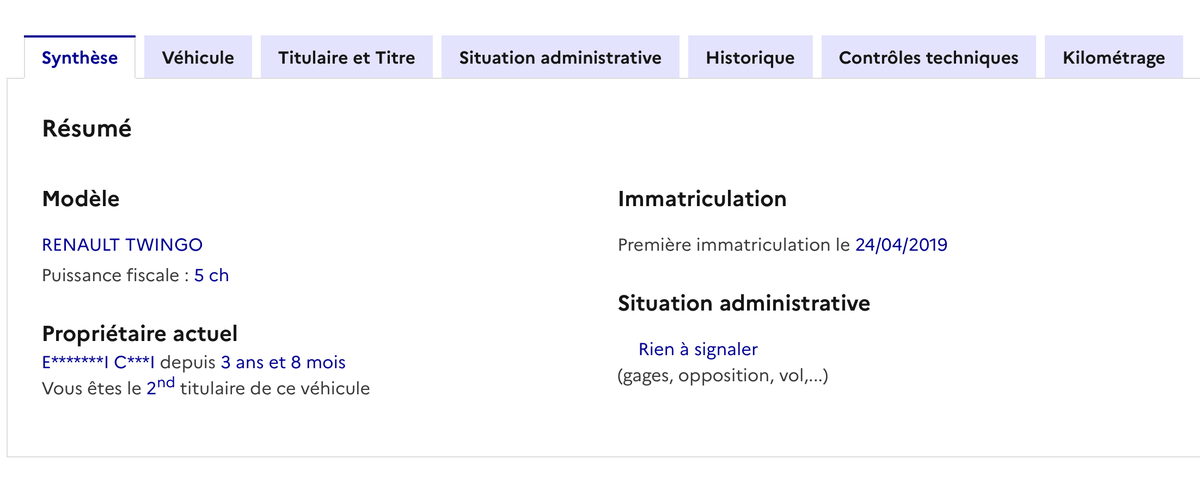The height and width of the screenshot is (496, 1200).
Task: Open the Synthèse tab
Action: 79,58
